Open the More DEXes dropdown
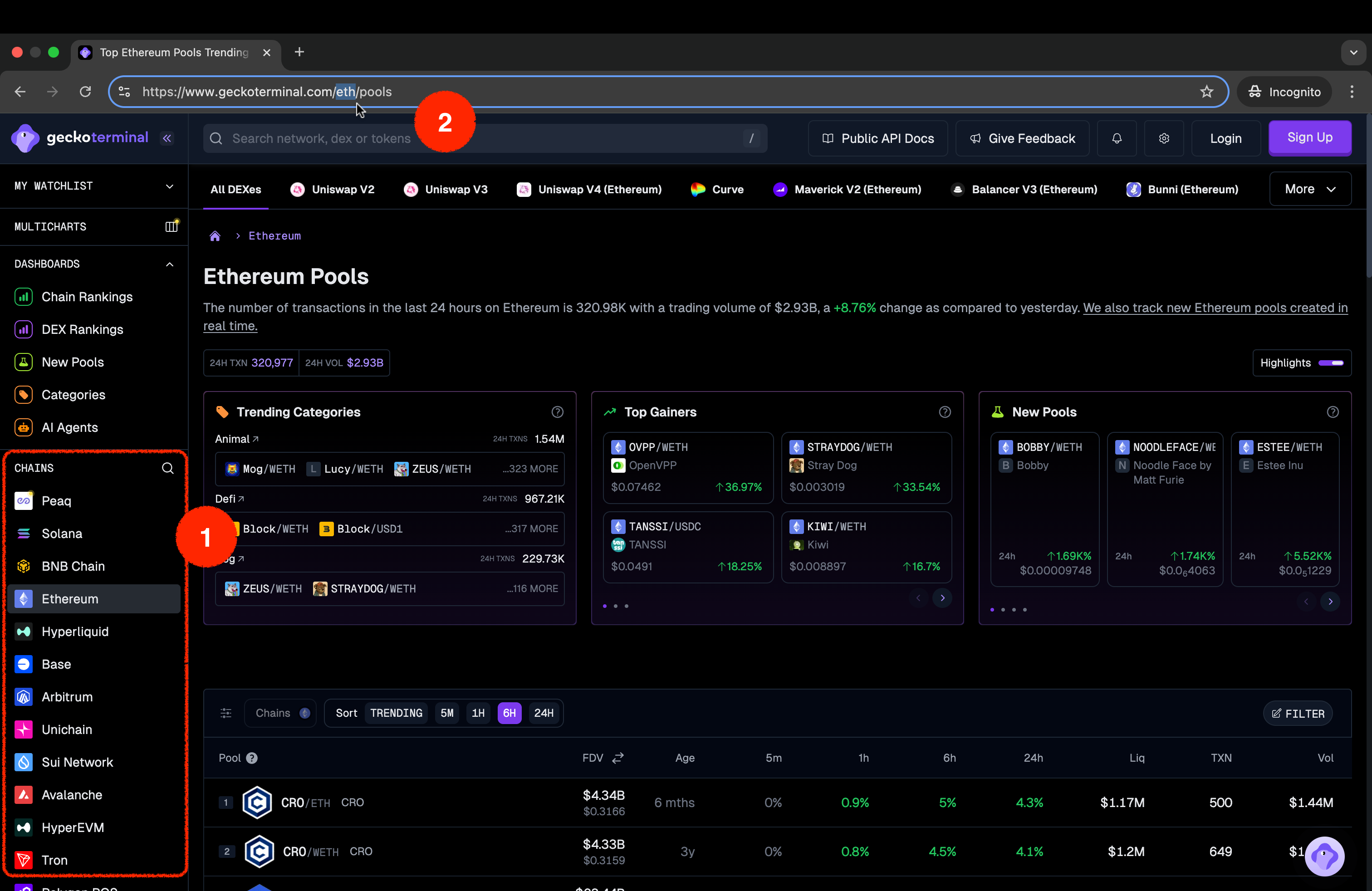The height and width of the screenshot is (891, 1372). pos(1310,189)
